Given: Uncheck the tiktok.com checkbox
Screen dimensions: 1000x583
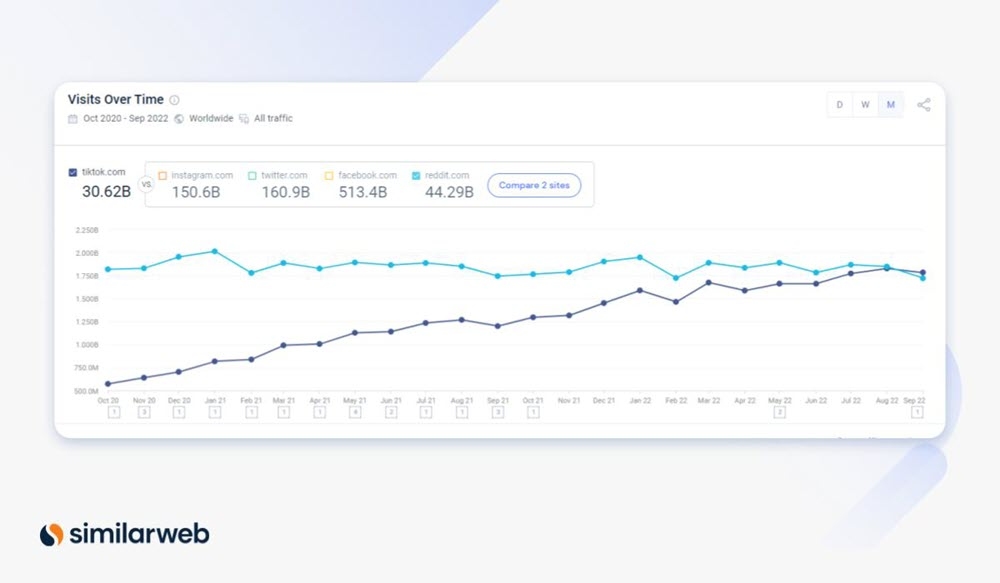Looking at the screenshot, I should pos(73,171).
